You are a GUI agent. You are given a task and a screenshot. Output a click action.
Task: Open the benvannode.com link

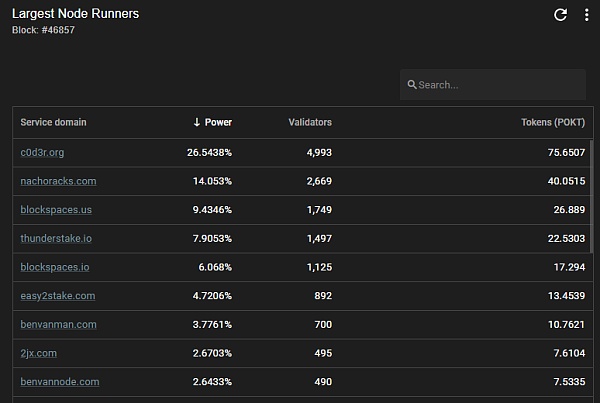(60, 382)
